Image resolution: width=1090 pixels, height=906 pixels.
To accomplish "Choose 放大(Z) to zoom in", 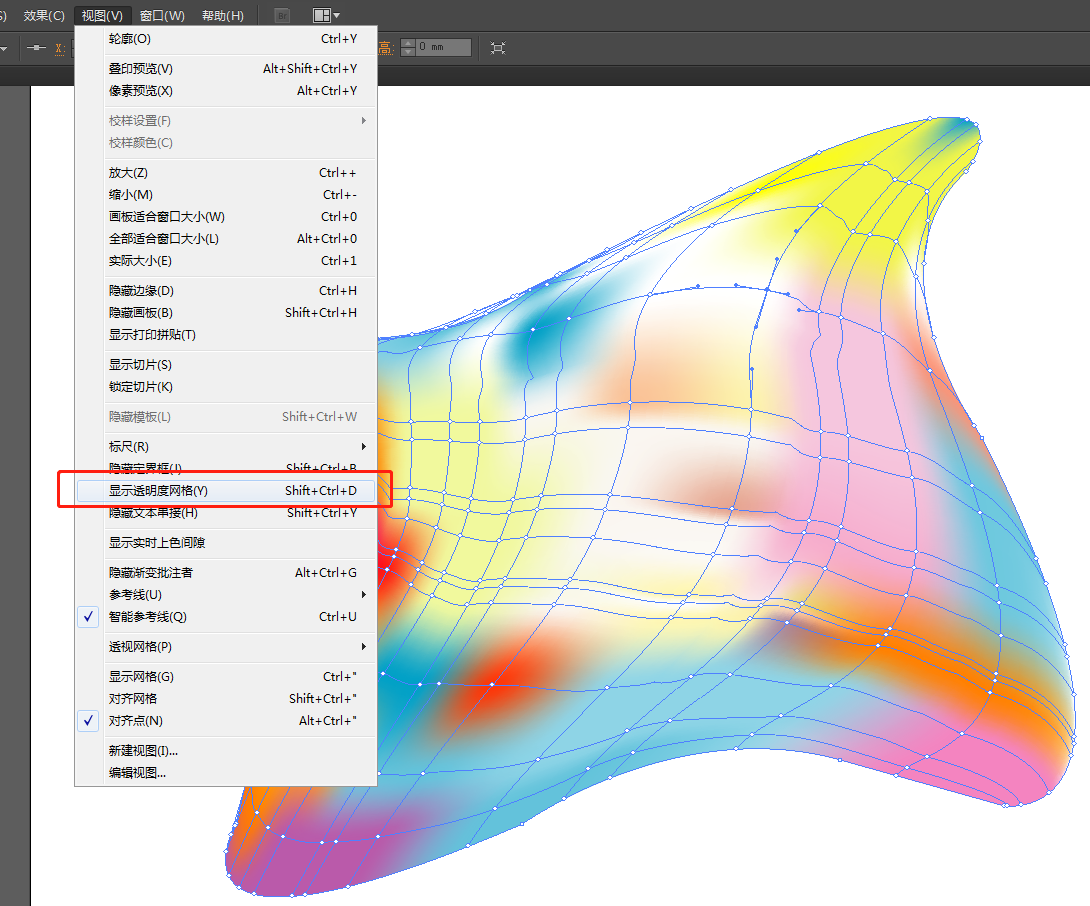I will (226, 172).
